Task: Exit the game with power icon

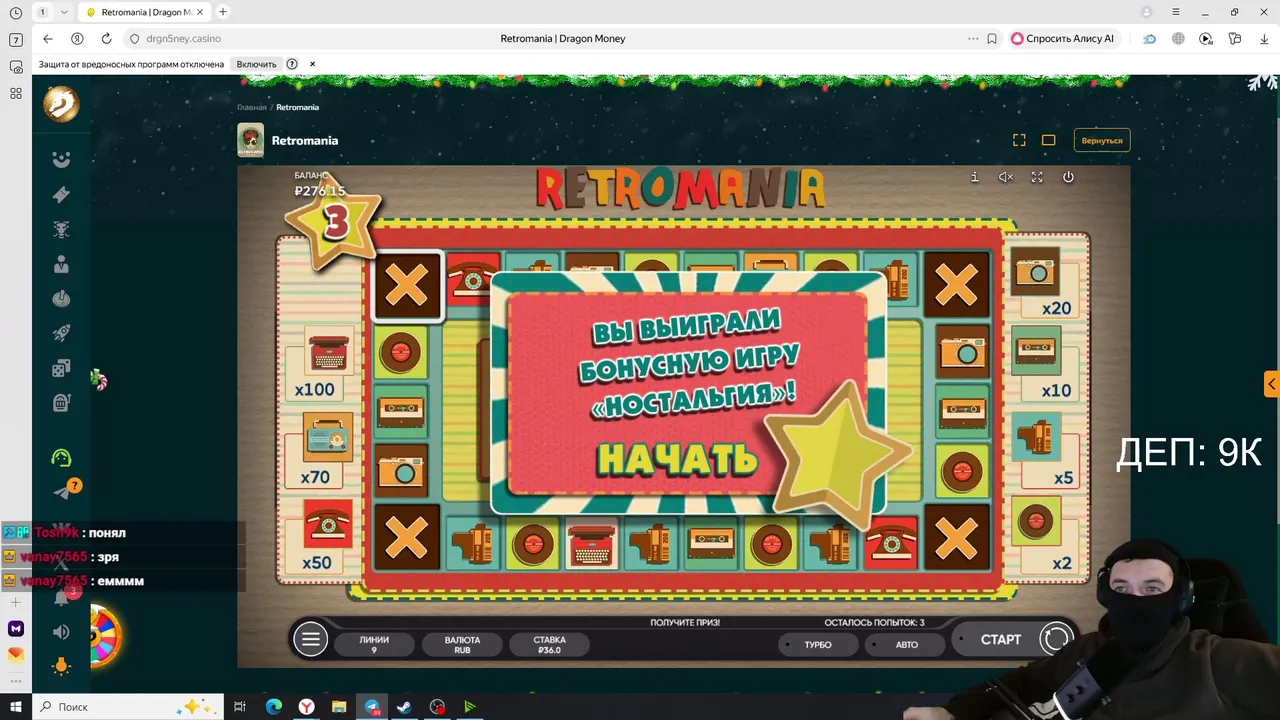Action: click(1068, 177)
